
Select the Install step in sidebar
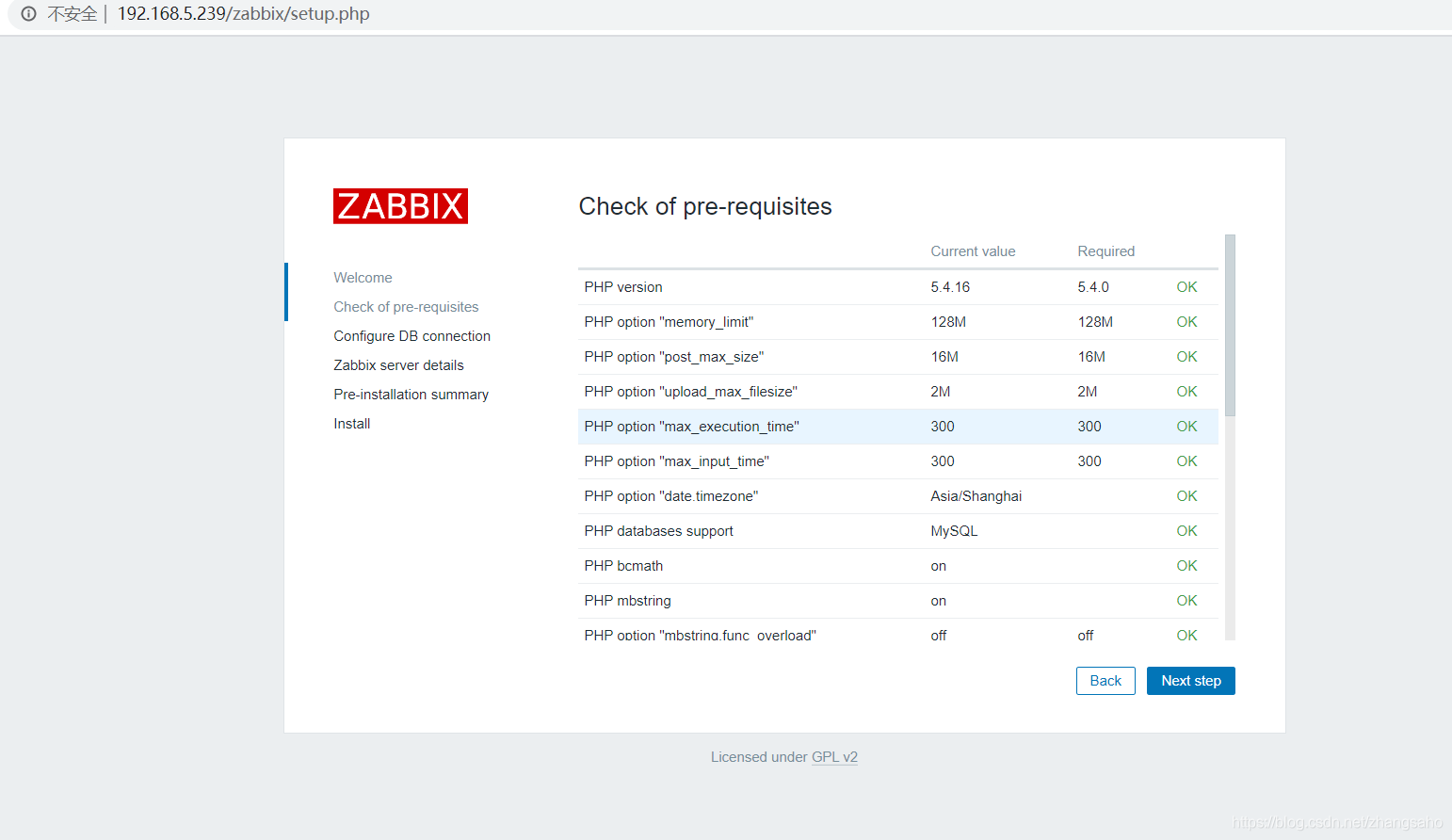point(351,424)
